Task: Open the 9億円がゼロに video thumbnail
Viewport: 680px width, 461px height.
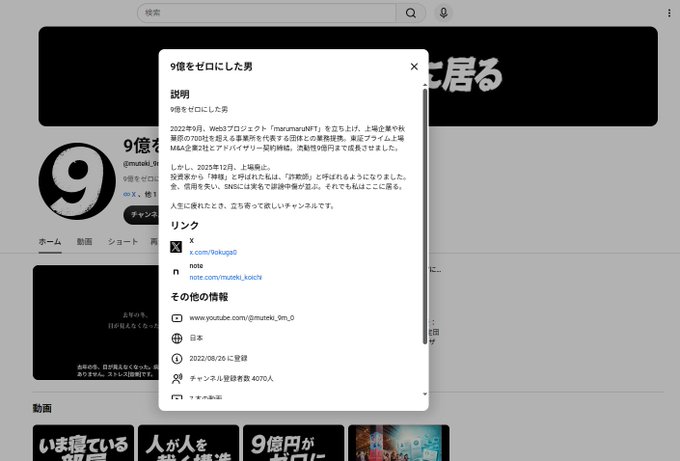Action: [294, 443]
